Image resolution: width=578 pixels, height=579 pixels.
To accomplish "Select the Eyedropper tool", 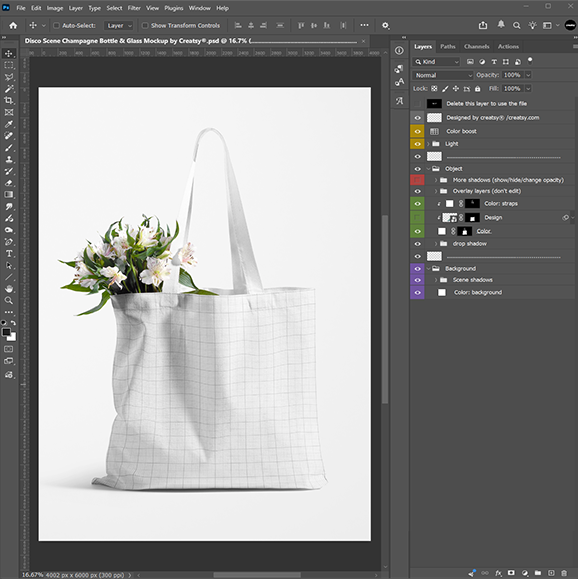I will [x=9, y=124].
